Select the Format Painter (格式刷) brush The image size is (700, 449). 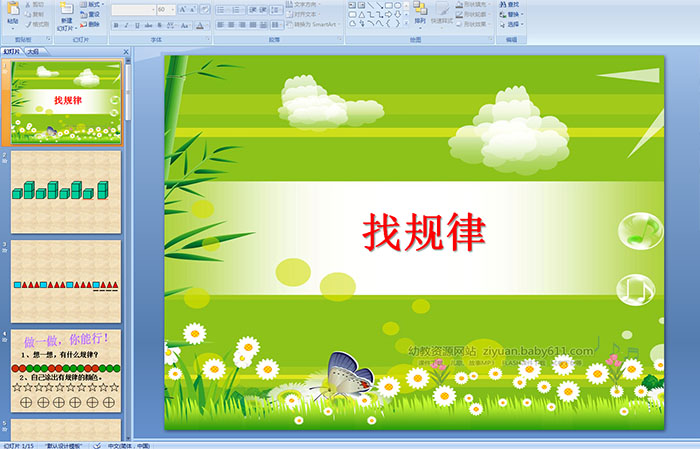pos(37,24)
